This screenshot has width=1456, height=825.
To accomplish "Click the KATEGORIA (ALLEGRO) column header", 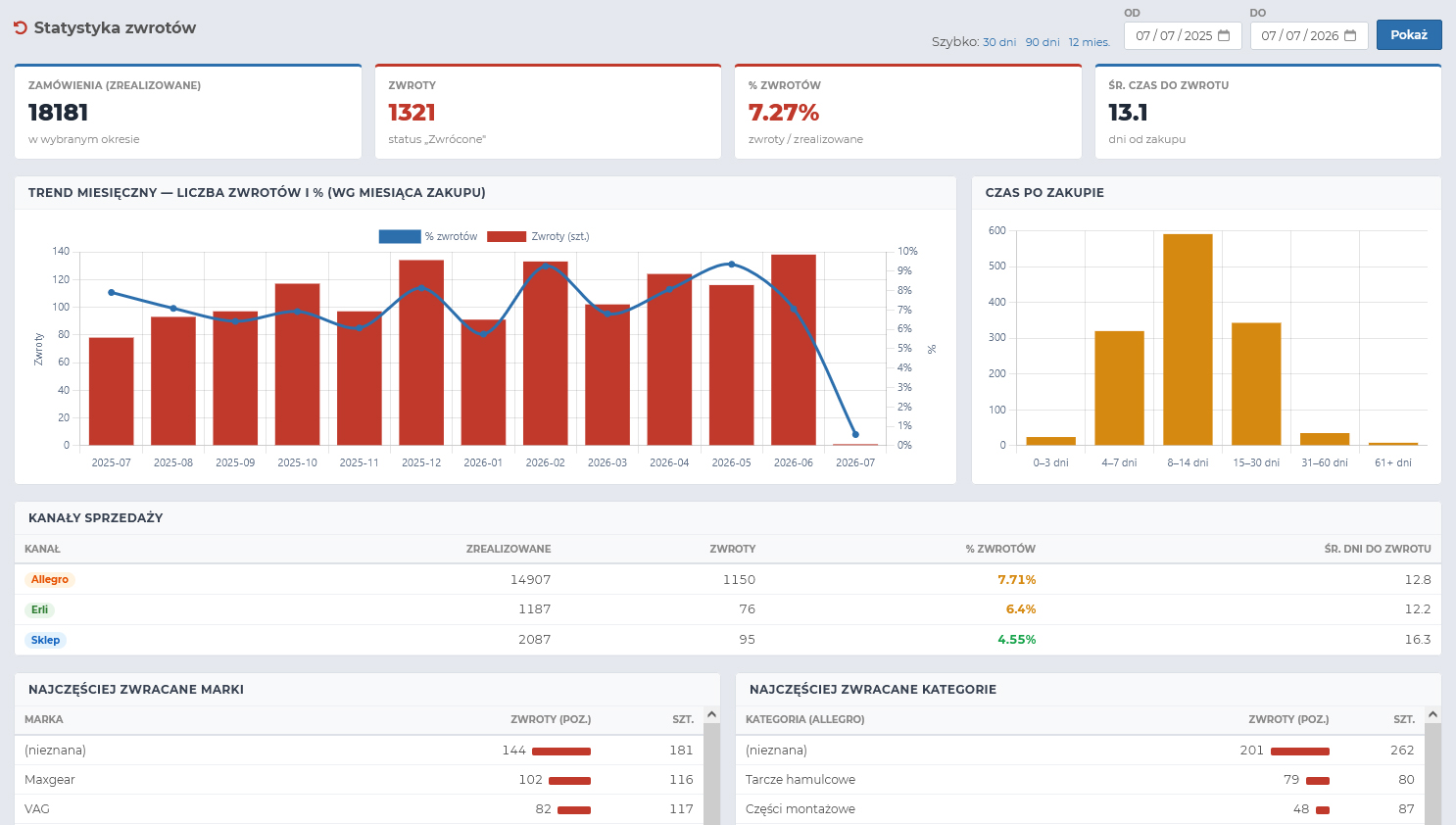I will pos(805,719).
